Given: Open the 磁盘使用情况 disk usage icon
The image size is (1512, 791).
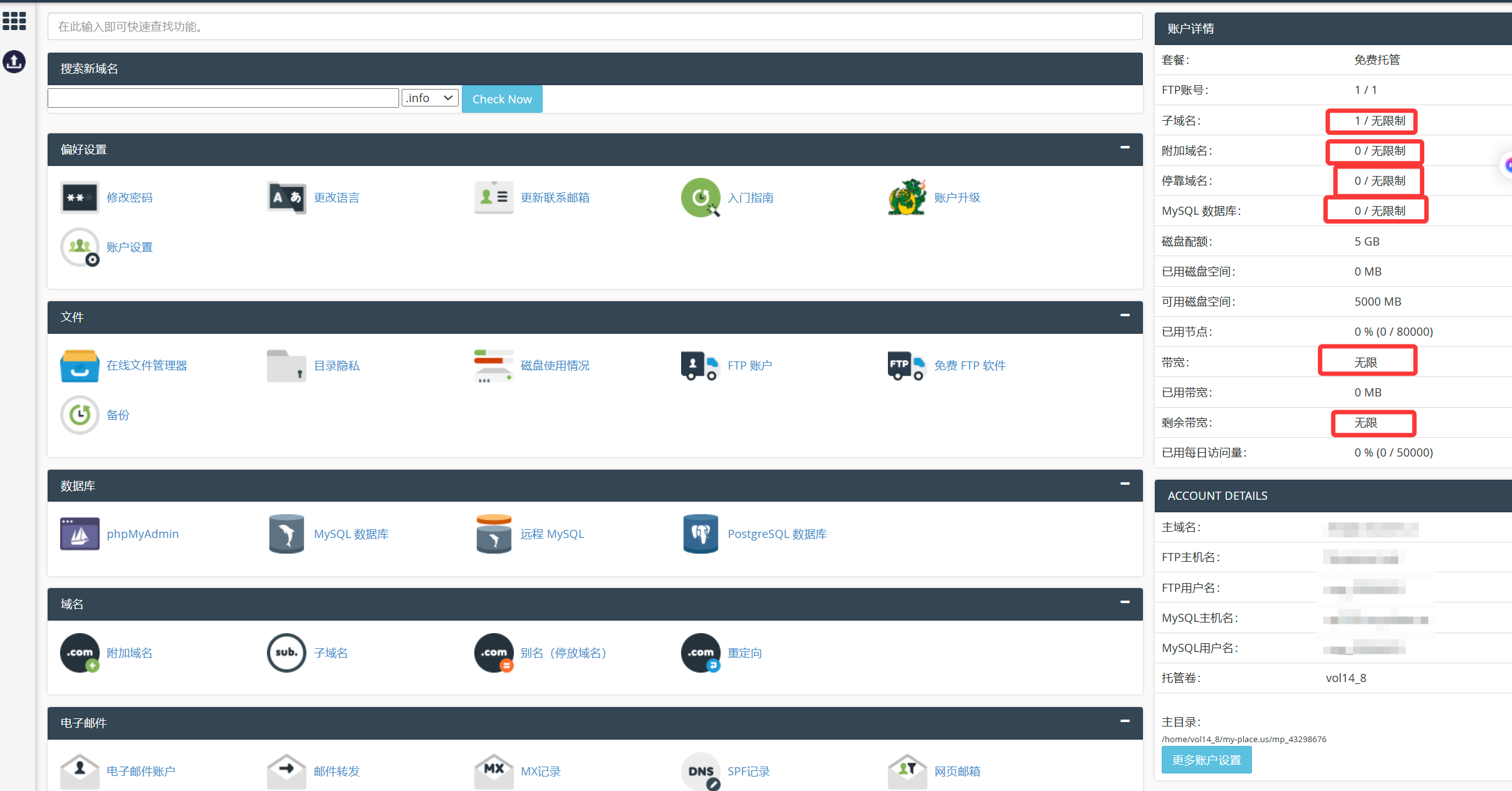Looking at the screenshot, I should coord(494,366).
